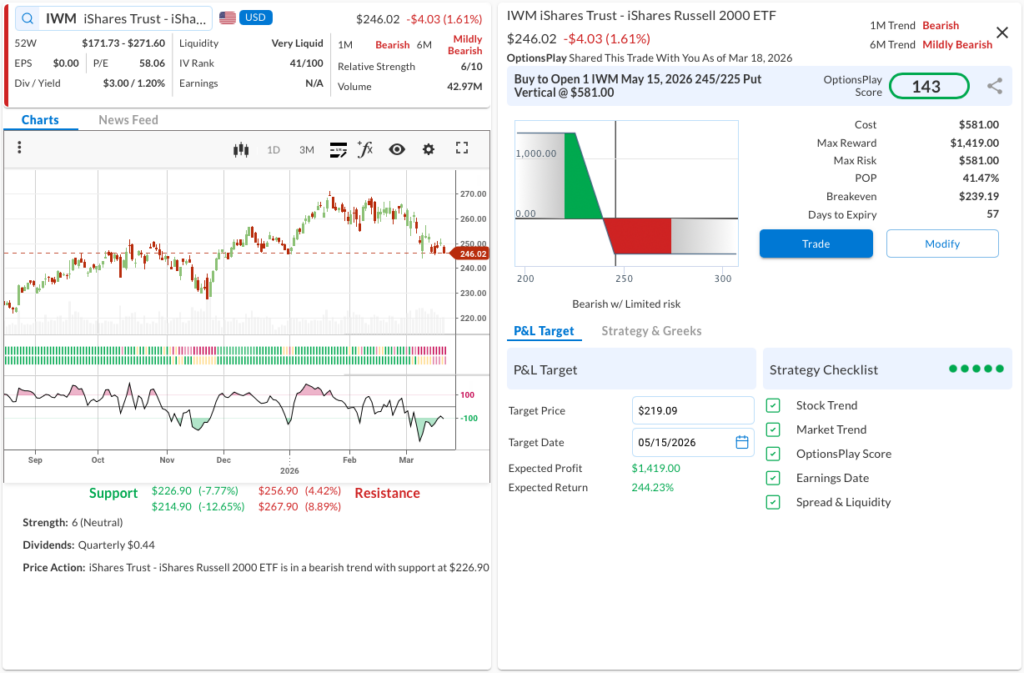The height and width of the screenshot is (673, 1024).
Task: Toggle the Spread & Liquidity checkbox
Action: coord(773,502)
